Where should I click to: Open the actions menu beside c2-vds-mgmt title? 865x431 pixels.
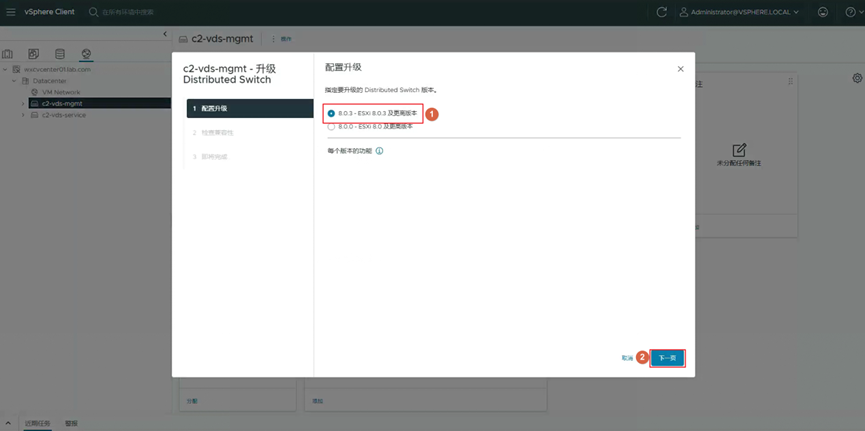282,39
